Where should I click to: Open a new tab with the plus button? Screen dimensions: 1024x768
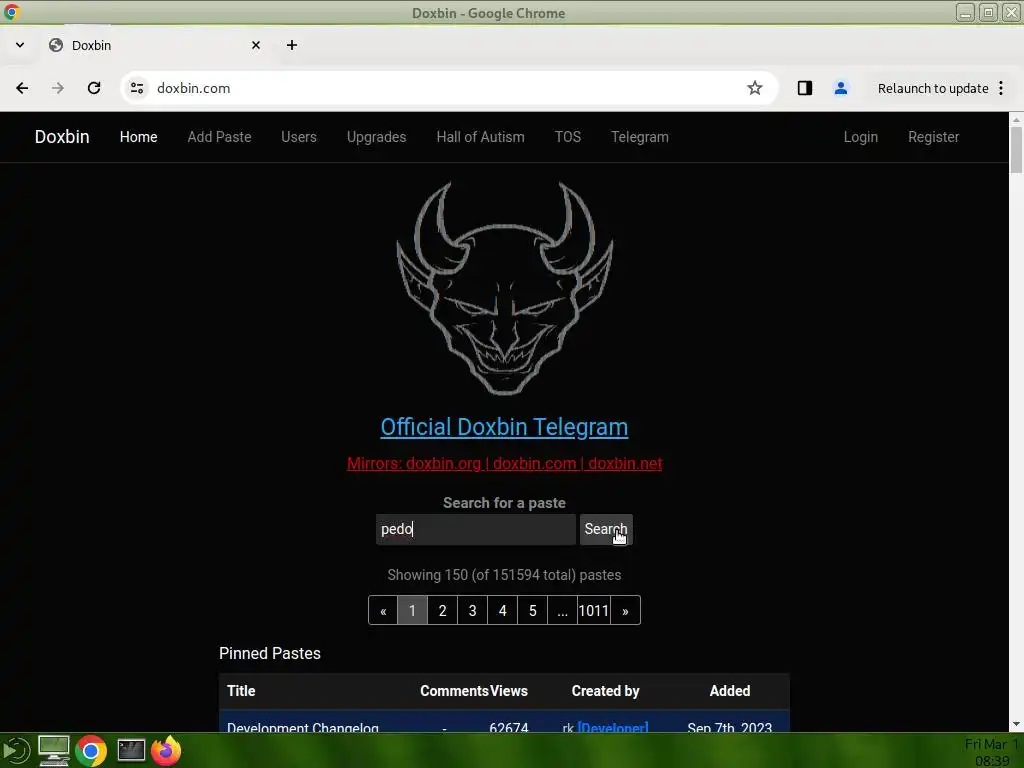point(292,45)
